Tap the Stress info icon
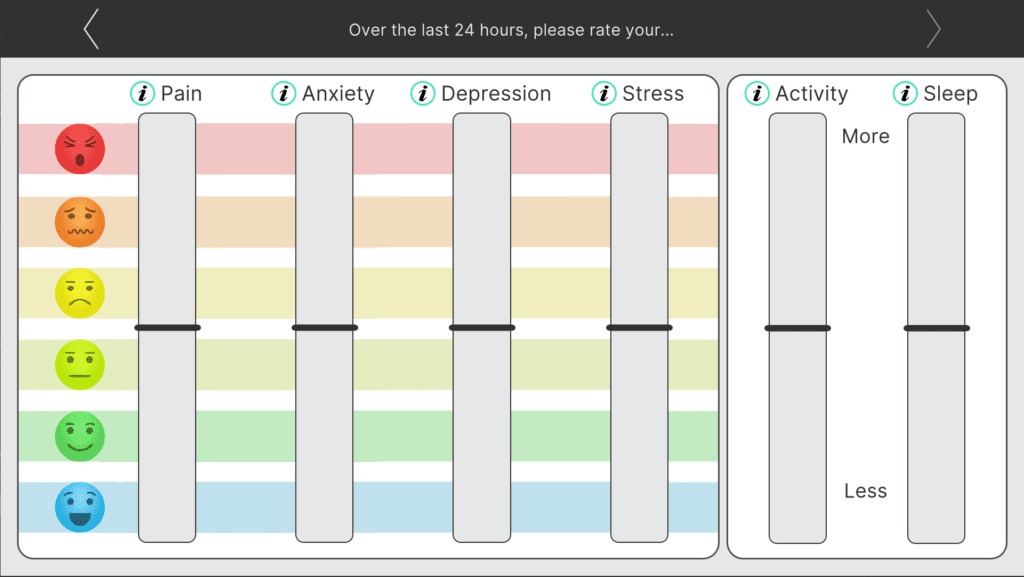 click(604, 94)
